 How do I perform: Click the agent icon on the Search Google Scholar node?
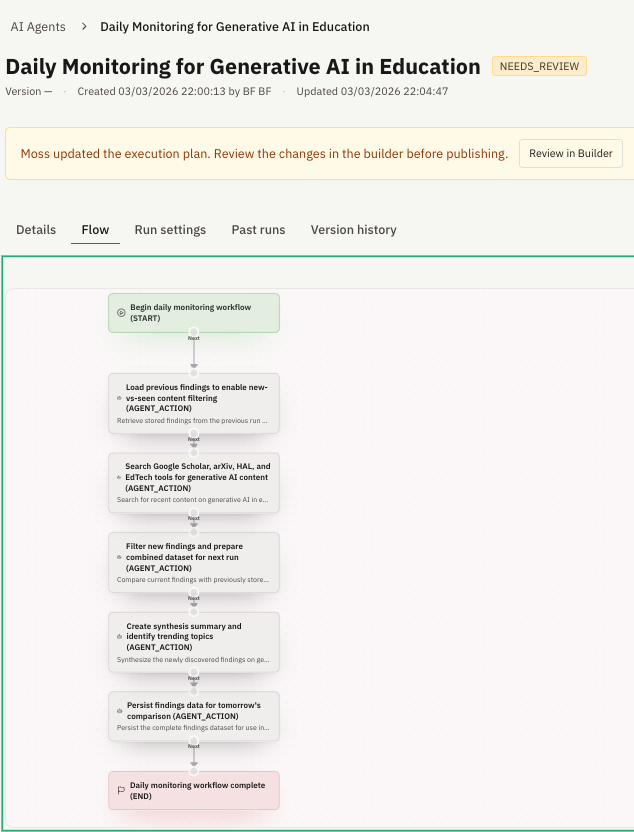point(119,478)
